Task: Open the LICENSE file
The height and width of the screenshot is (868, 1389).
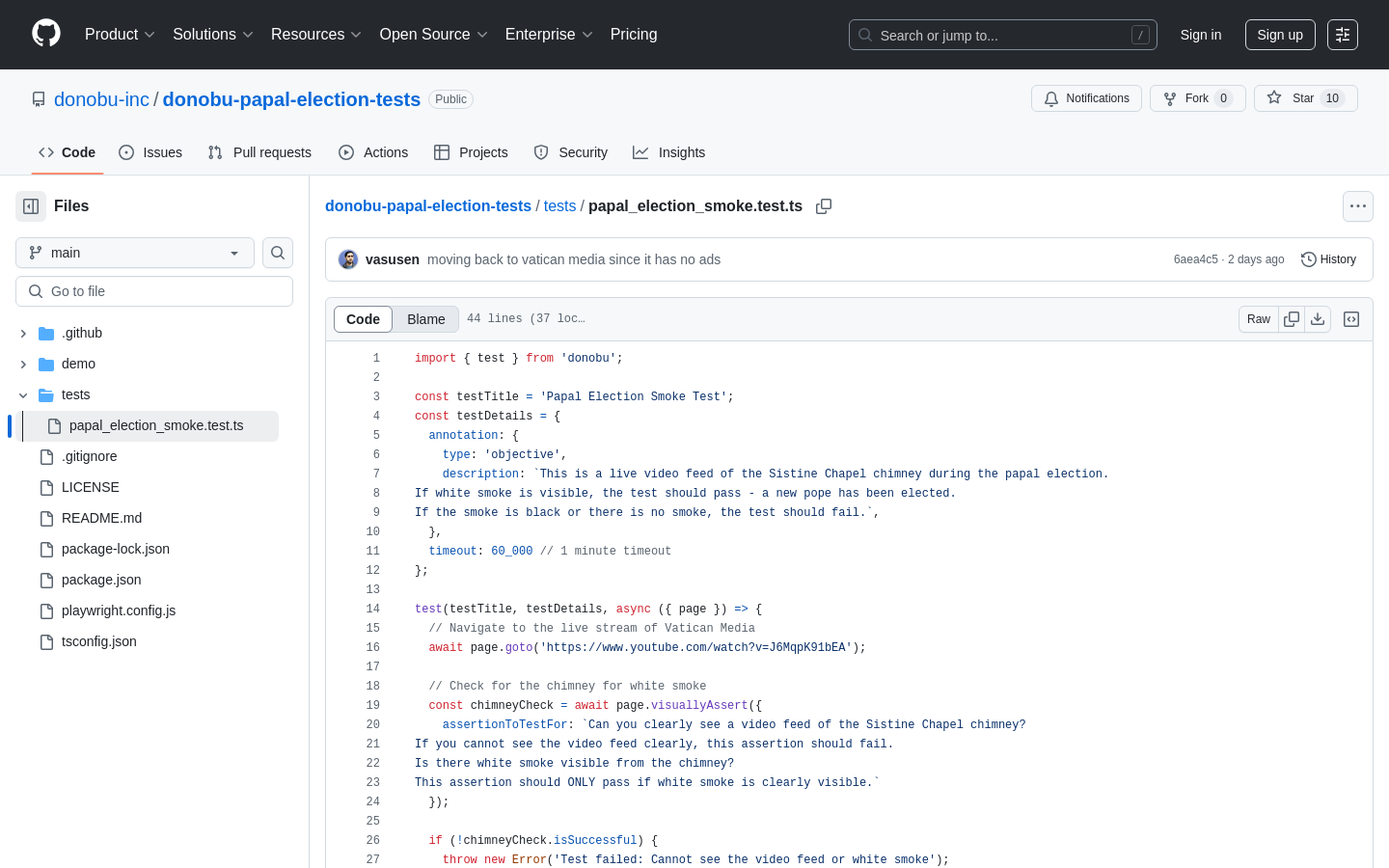Action: tap(90, 487)
